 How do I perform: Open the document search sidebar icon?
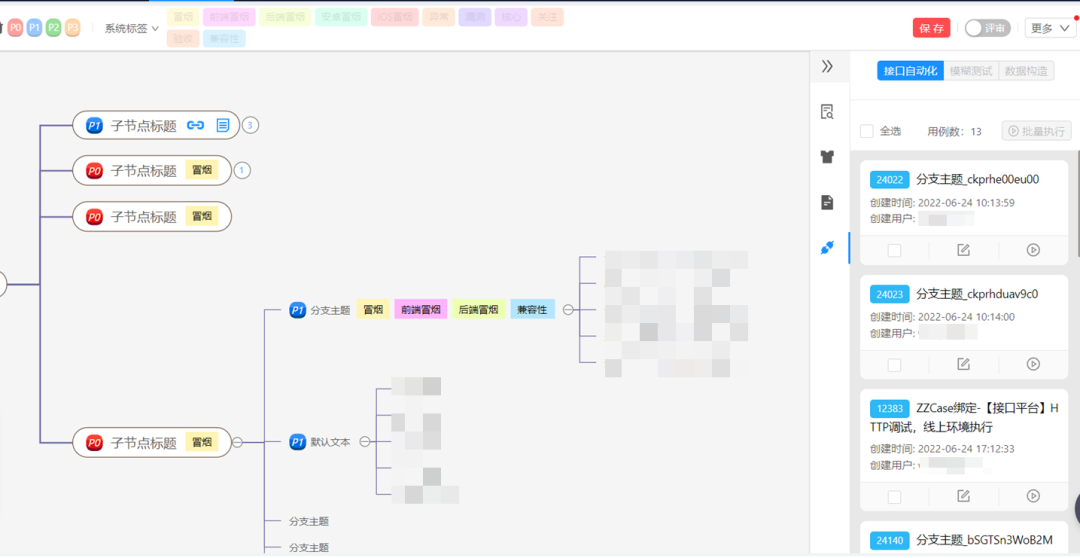pyautogui.click(x=827, y=112)
